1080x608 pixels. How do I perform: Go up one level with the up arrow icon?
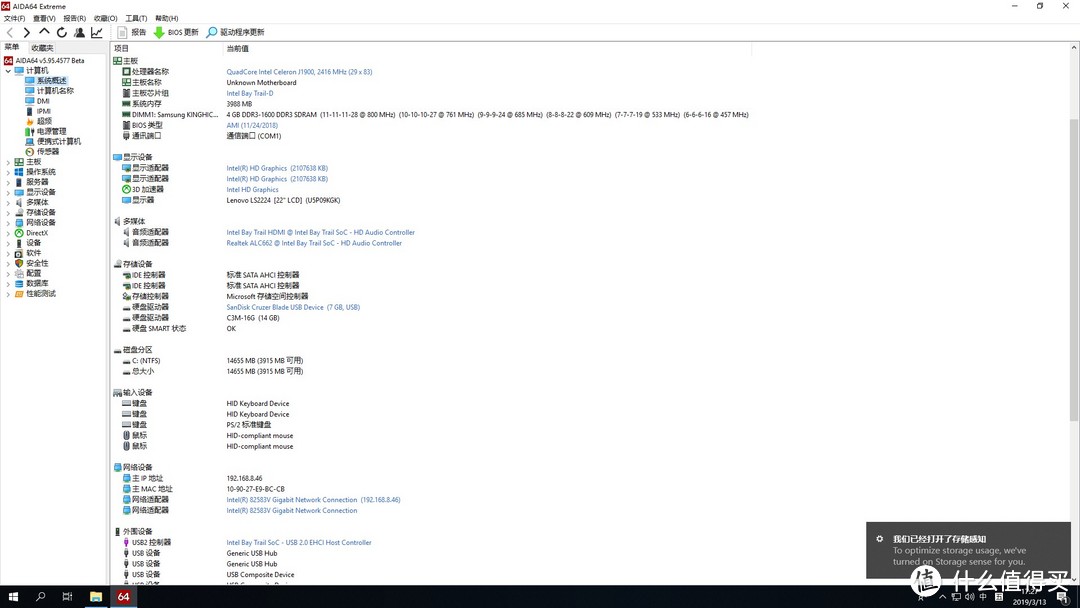tap(44, 32)
